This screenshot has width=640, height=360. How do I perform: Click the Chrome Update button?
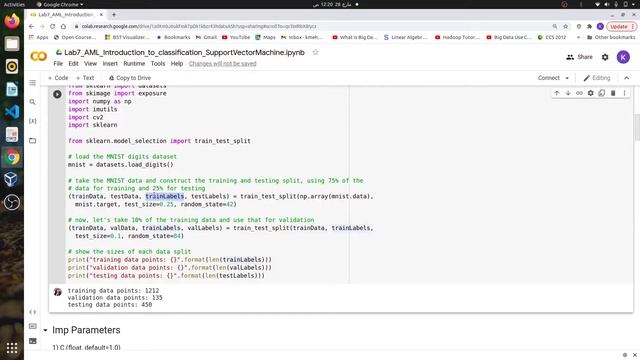click(621, 26)
